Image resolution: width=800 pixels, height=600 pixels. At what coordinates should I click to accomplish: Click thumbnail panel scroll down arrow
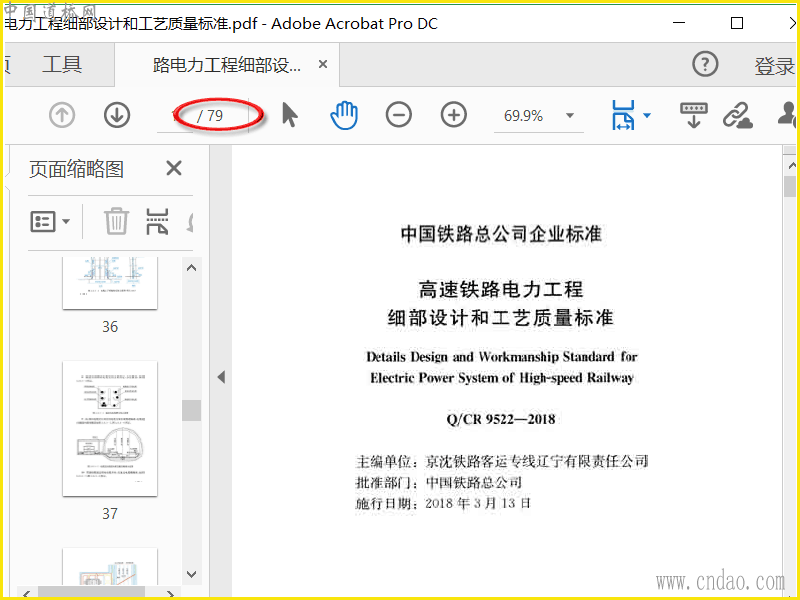[x=191, y=574]
